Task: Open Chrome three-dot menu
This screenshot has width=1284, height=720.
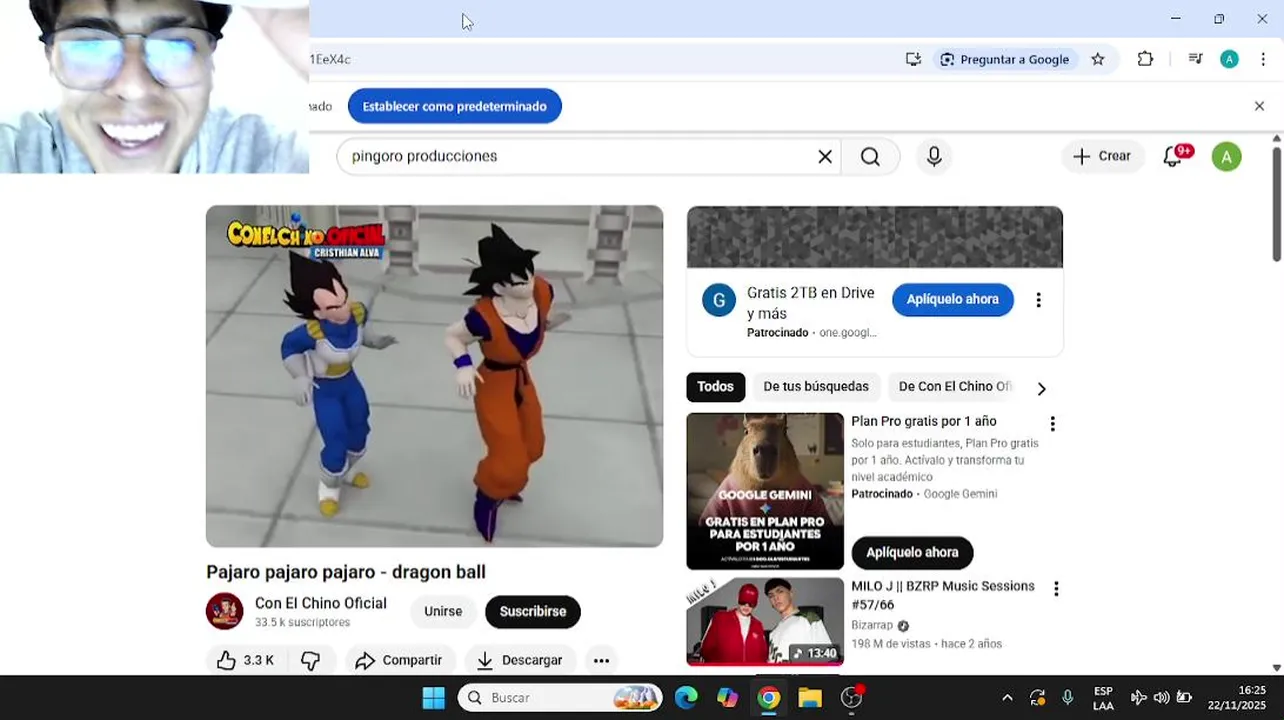Action: coord(1263,59)
